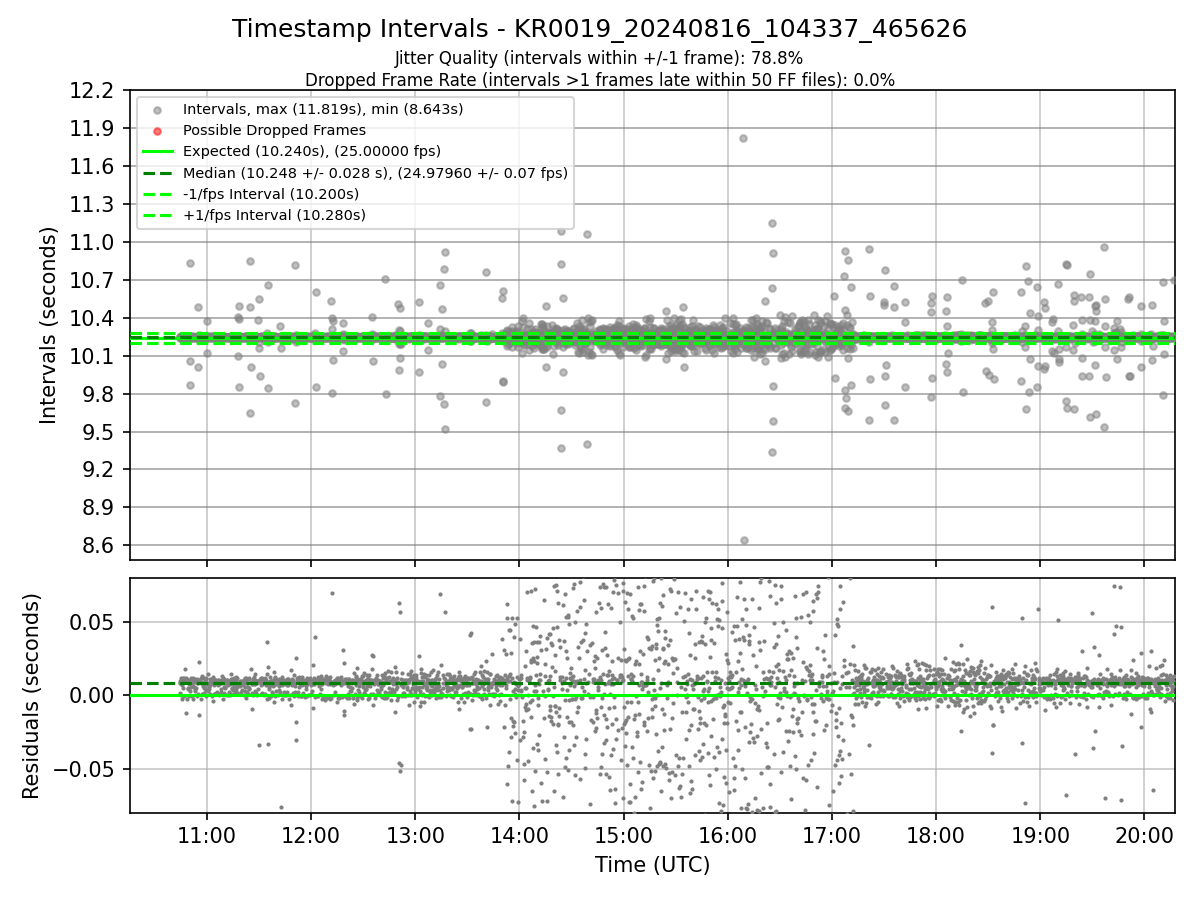Click the 10.7 y-axis tick label

92,281
